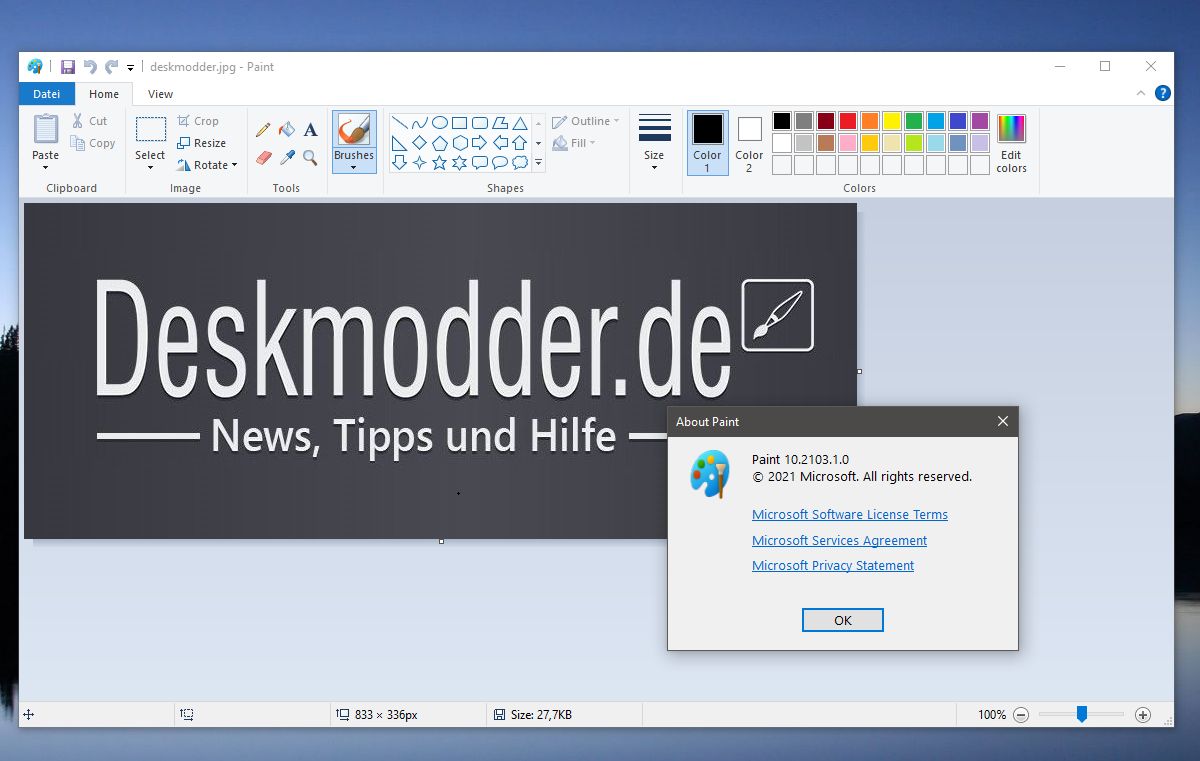This screenshot has height=761, width=1200.
Task: Pick the red color swatch
Action: 848,121
